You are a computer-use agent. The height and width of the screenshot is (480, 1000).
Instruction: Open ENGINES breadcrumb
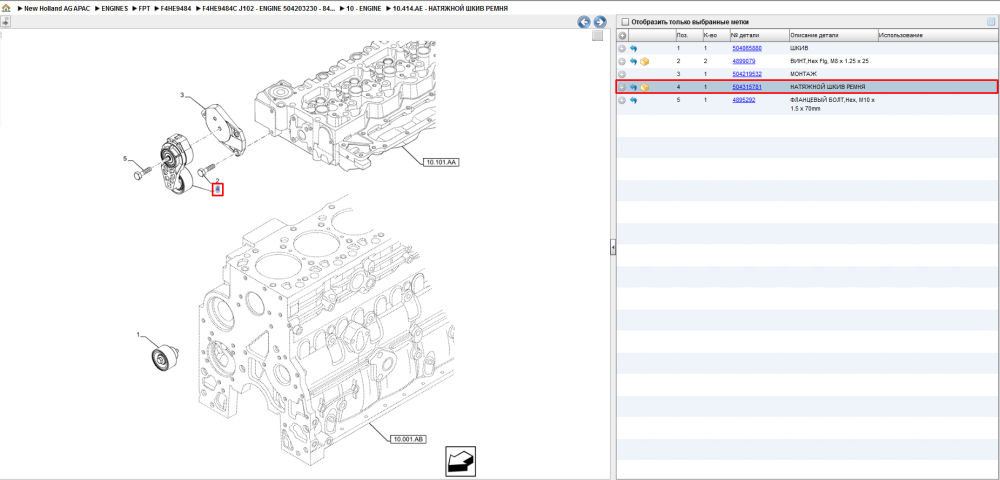[115, 8]
